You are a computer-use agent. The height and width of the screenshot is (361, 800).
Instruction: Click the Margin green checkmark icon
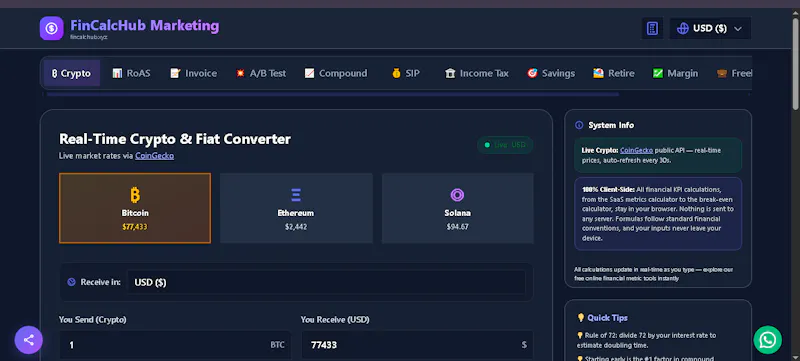(x=658, y=73)
